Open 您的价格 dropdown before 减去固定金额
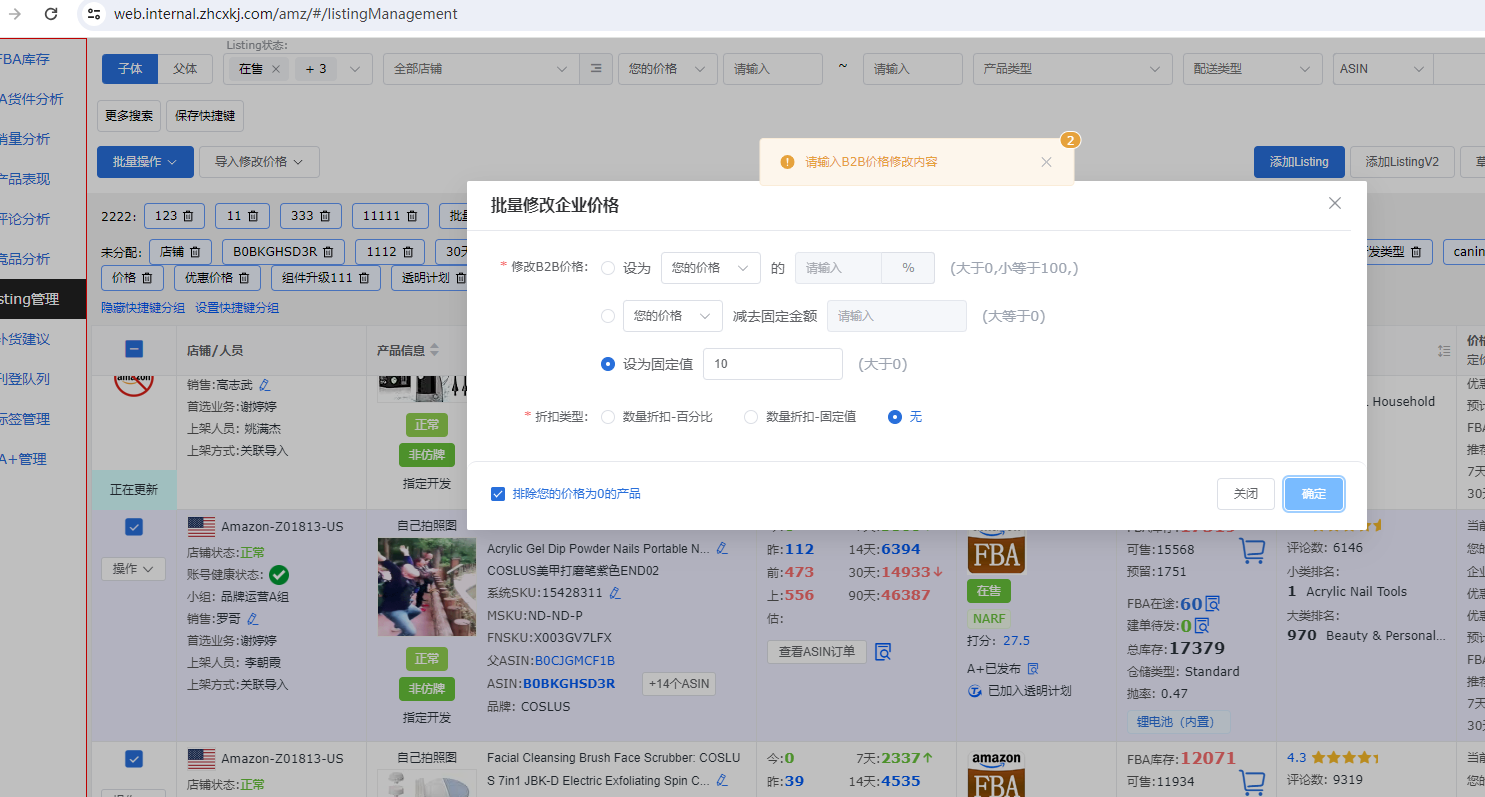 672,316
